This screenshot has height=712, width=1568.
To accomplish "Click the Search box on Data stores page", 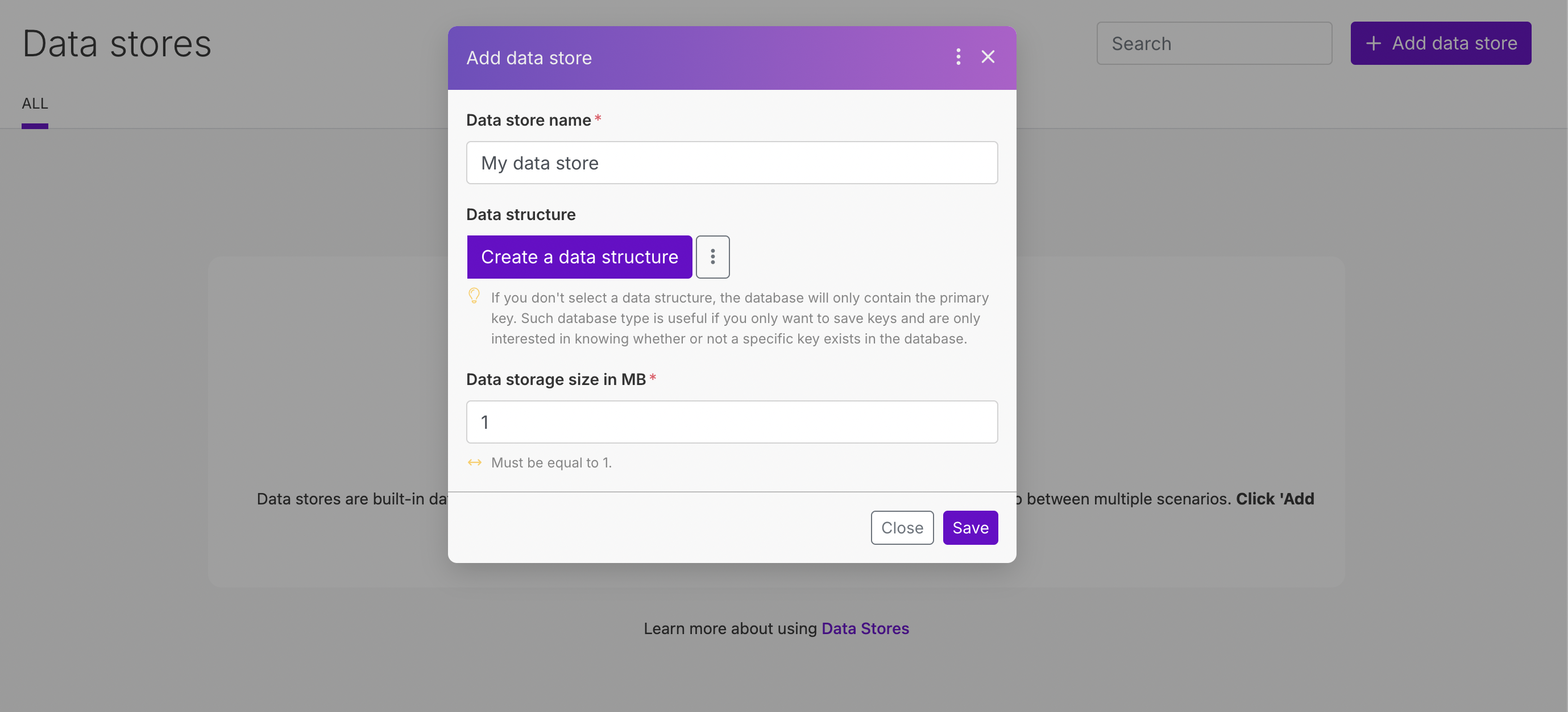I will 1214,43.
